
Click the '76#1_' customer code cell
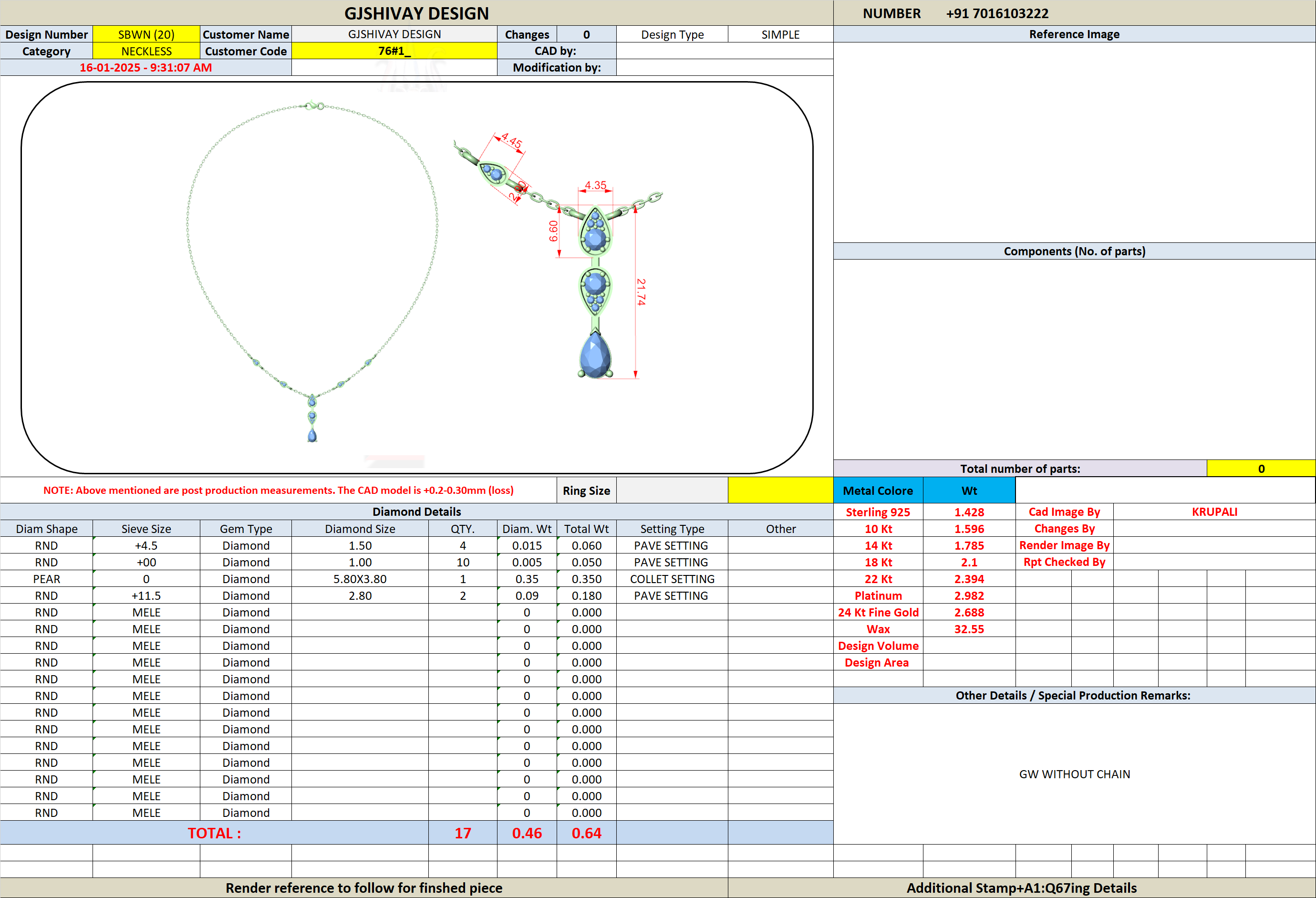point(394,51)
